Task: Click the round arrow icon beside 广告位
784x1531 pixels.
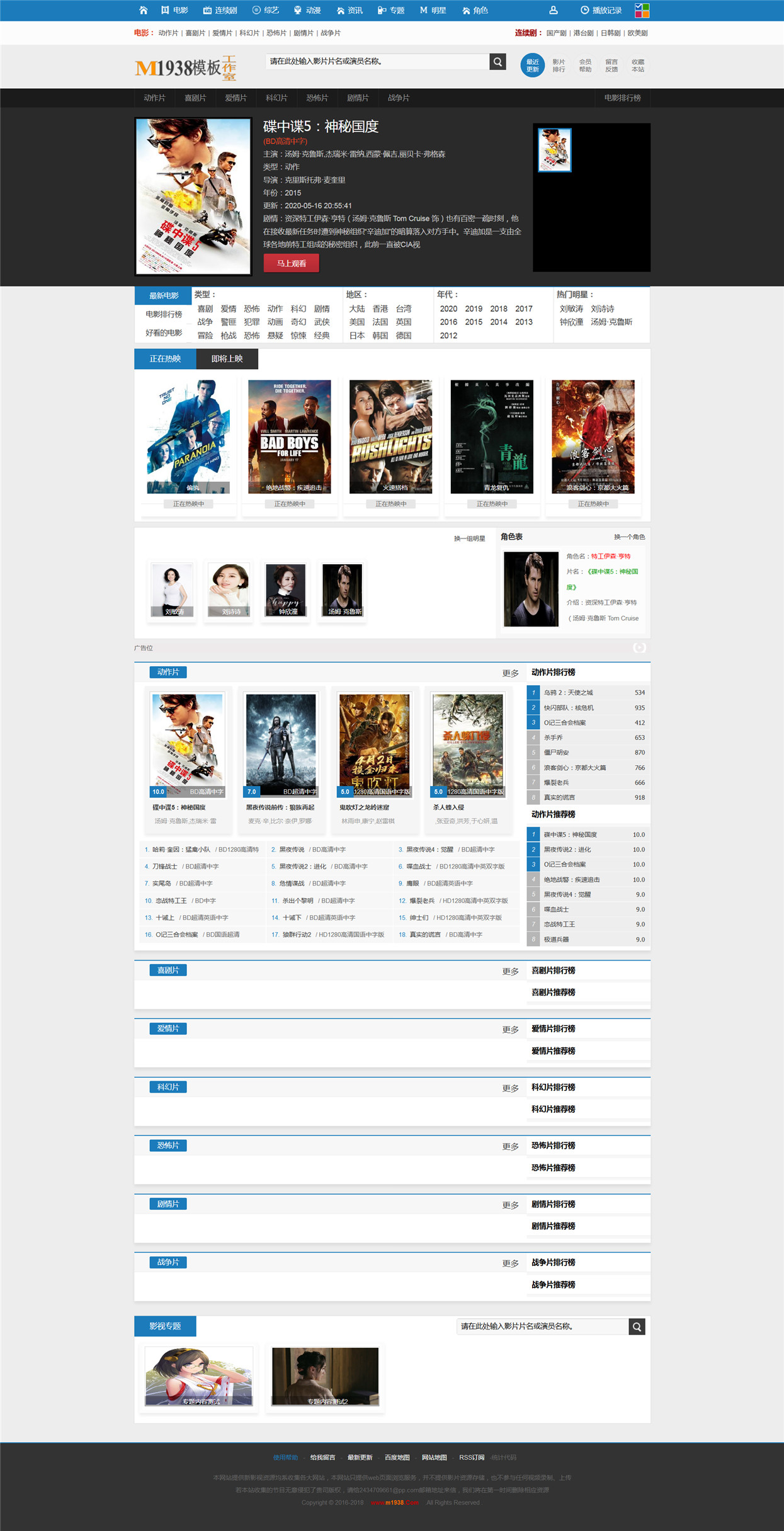Action: tap(639, 647)
